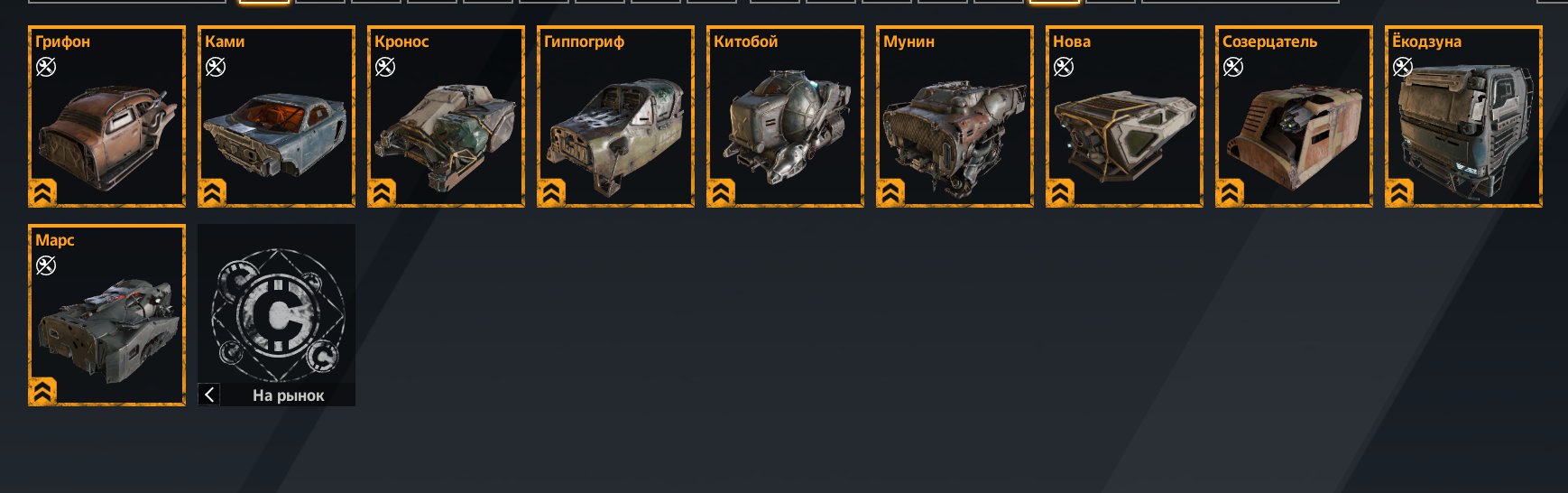Click the crossed-wrench icon on Ками card
Image resolution: width=1568 pixels, height=493 pixels.
pos(216,67)
